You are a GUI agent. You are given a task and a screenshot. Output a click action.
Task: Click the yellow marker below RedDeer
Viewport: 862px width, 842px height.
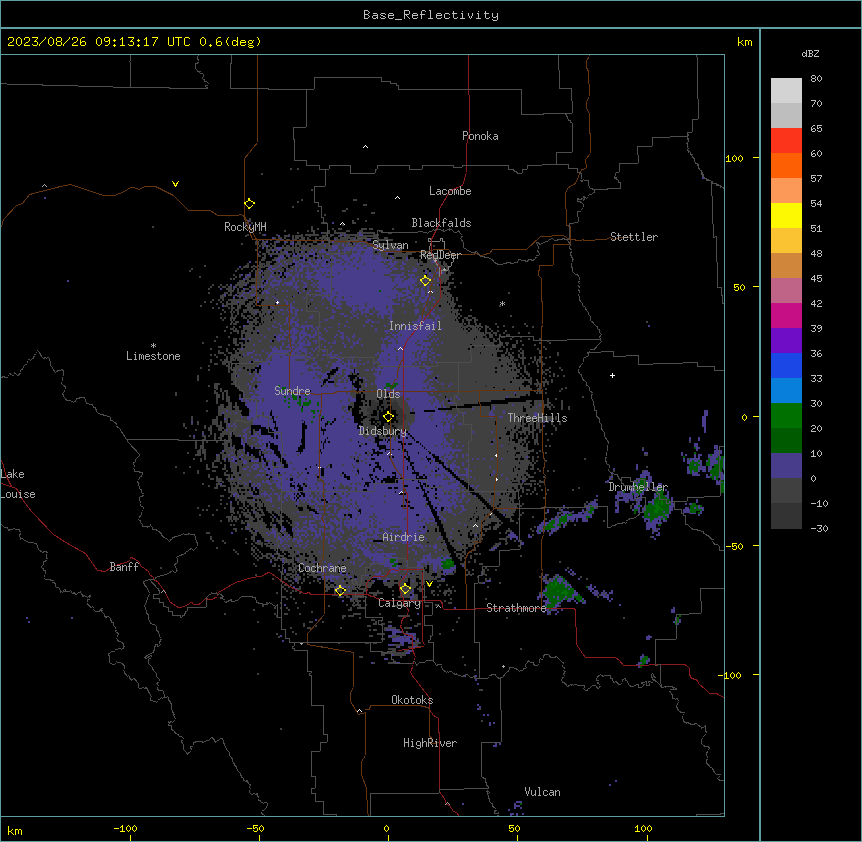tap(426, 281)
